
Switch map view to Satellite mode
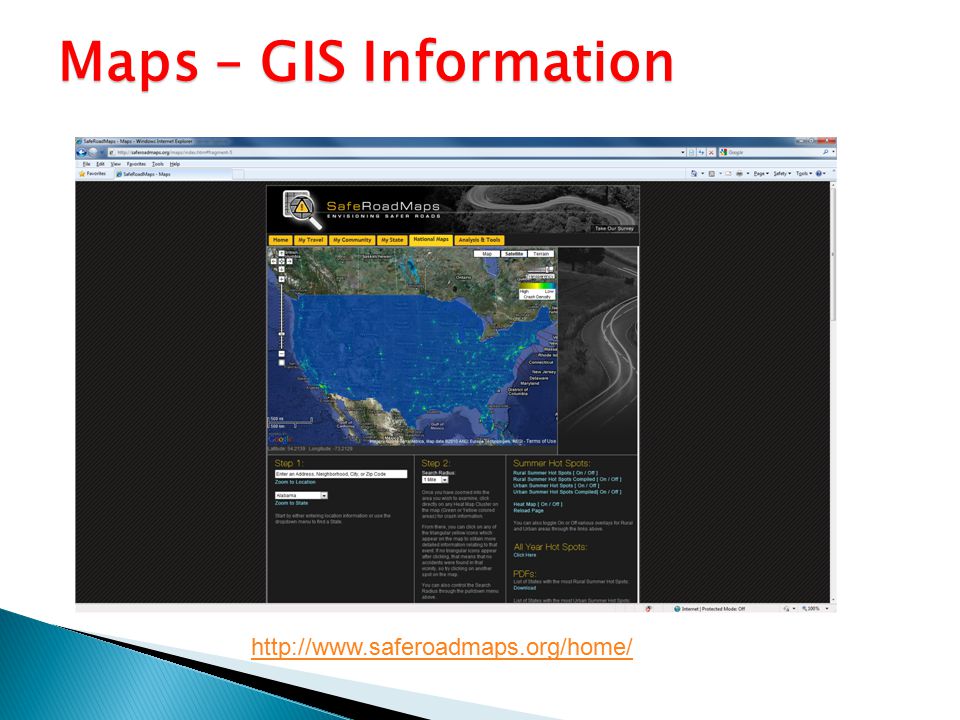(x=514, y=253)
